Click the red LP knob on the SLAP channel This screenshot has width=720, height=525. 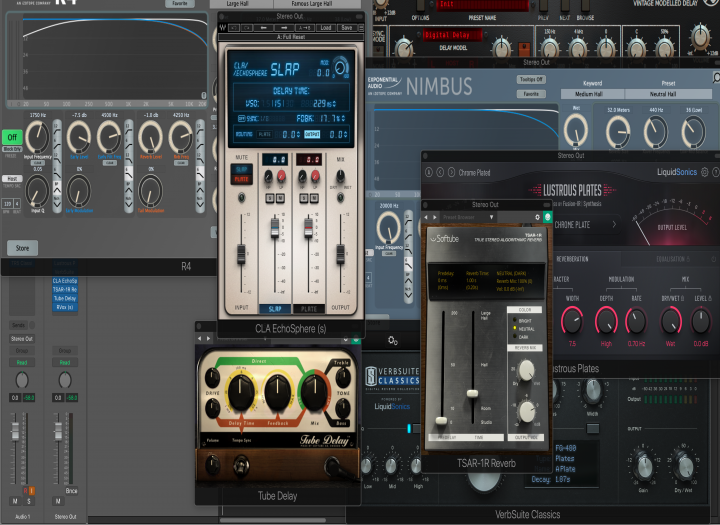click(x=281, y=177)
